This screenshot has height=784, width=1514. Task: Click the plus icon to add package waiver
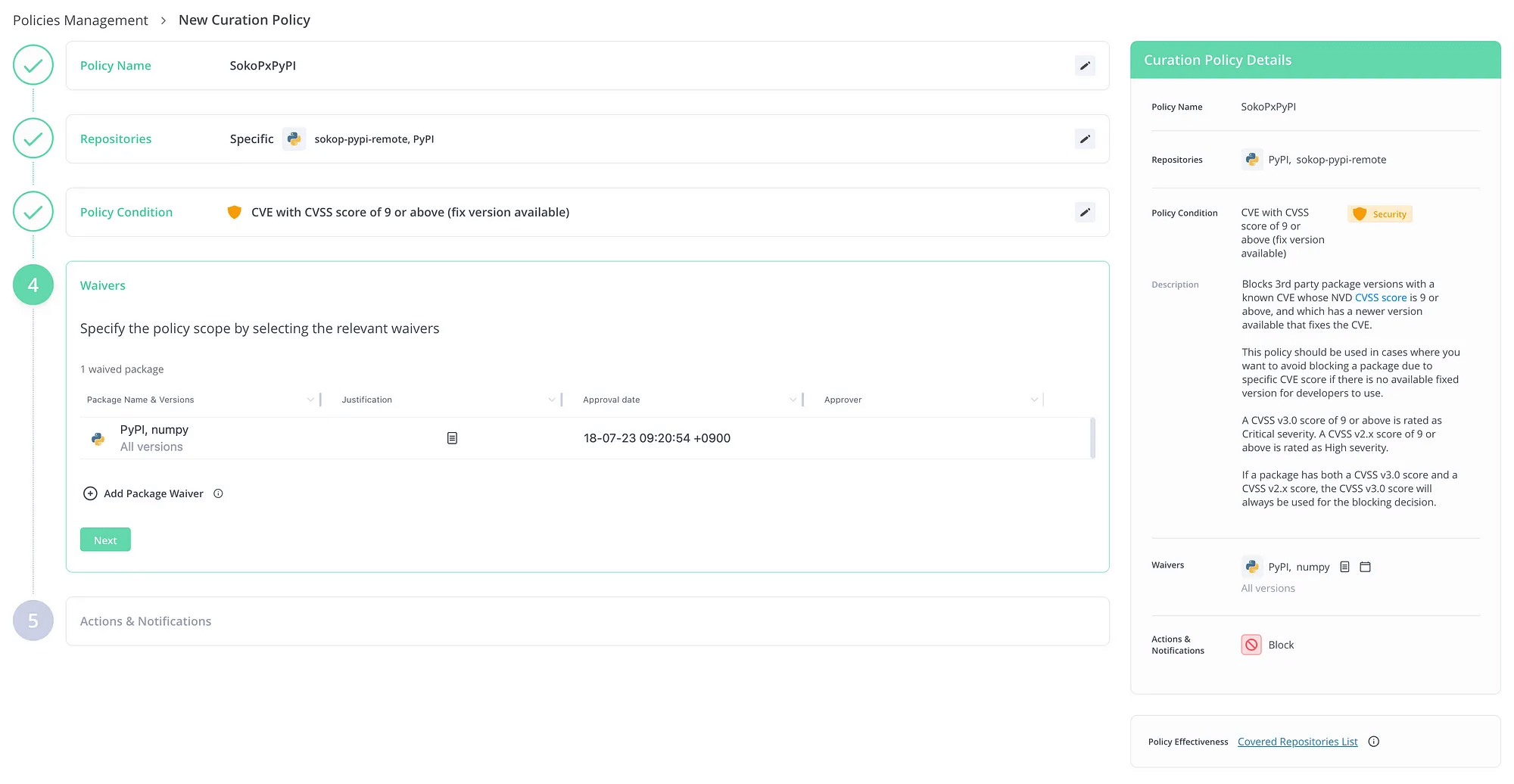(90, 493)
